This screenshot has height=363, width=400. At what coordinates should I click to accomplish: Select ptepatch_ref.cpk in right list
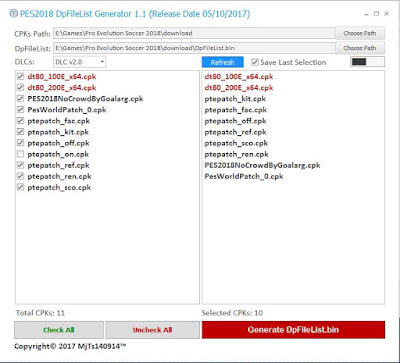pyautogui.click(x=235, y=132)
